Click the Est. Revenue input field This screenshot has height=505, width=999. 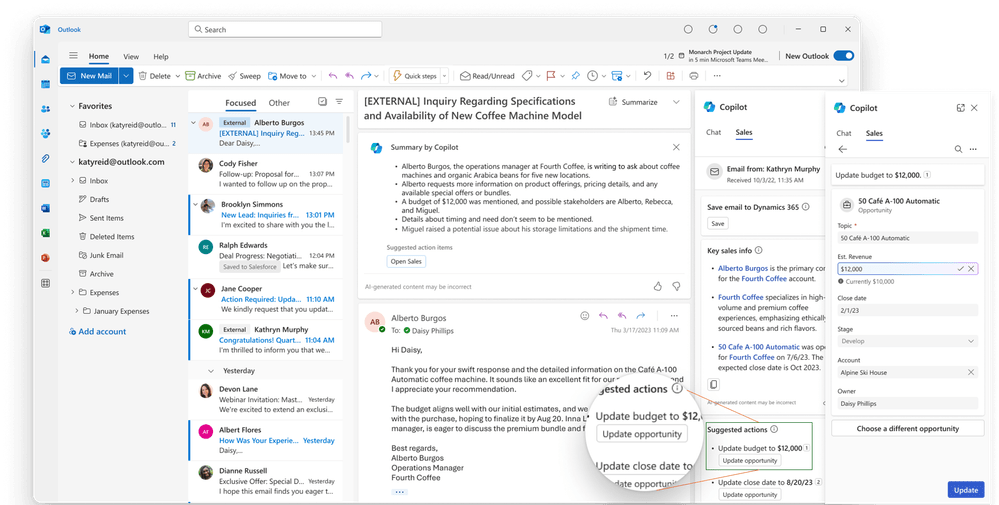tap(893, 269)
